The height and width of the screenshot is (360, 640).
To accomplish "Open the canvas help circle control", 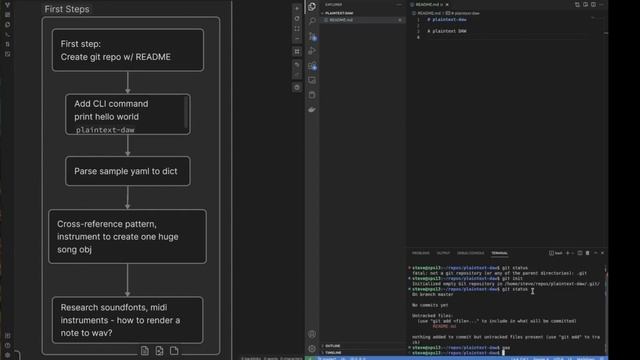I will (297, 87).
